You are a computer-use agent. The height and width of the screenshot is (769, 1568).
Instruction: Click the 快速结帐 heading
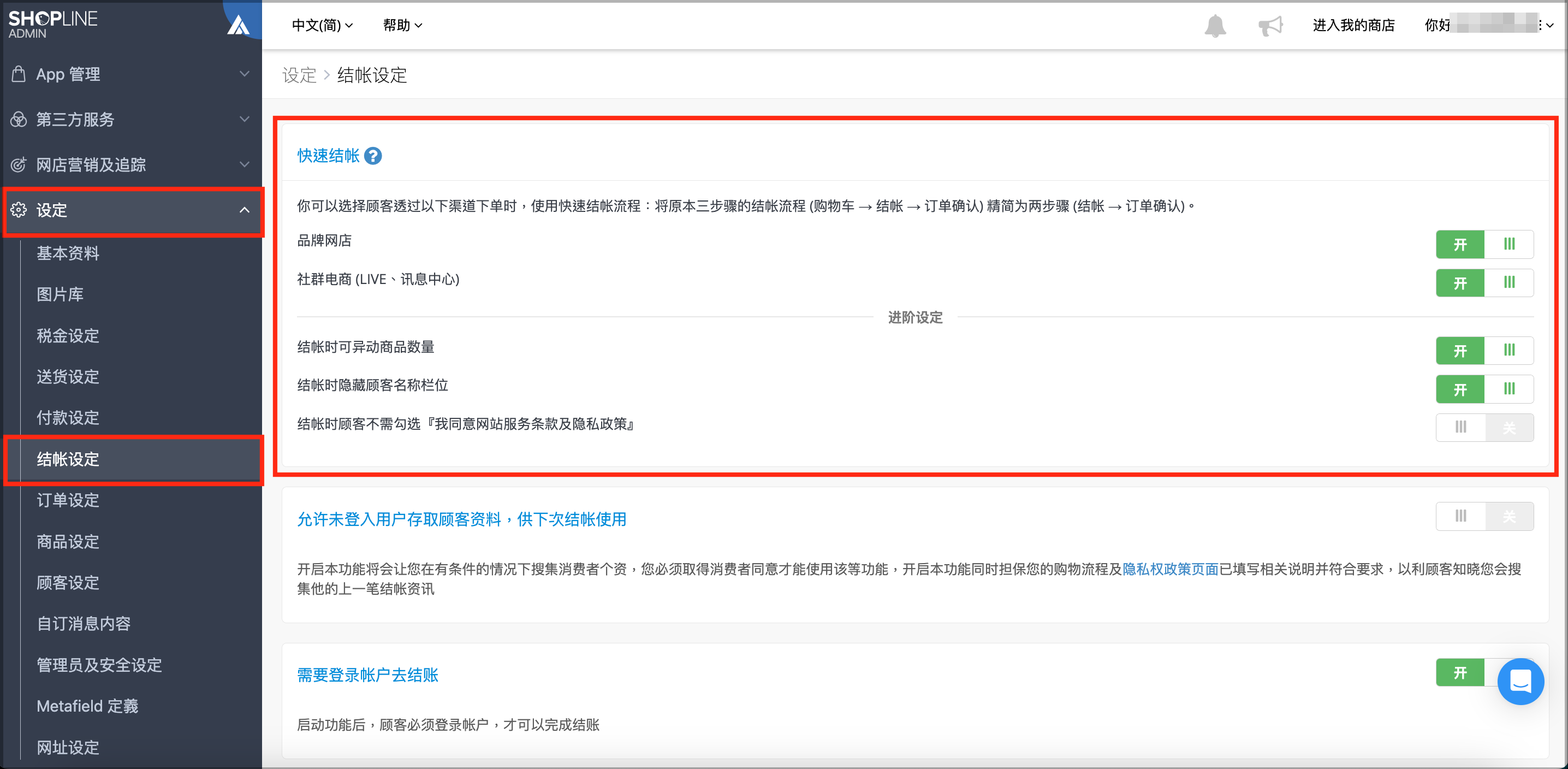[x=328, y=156]
